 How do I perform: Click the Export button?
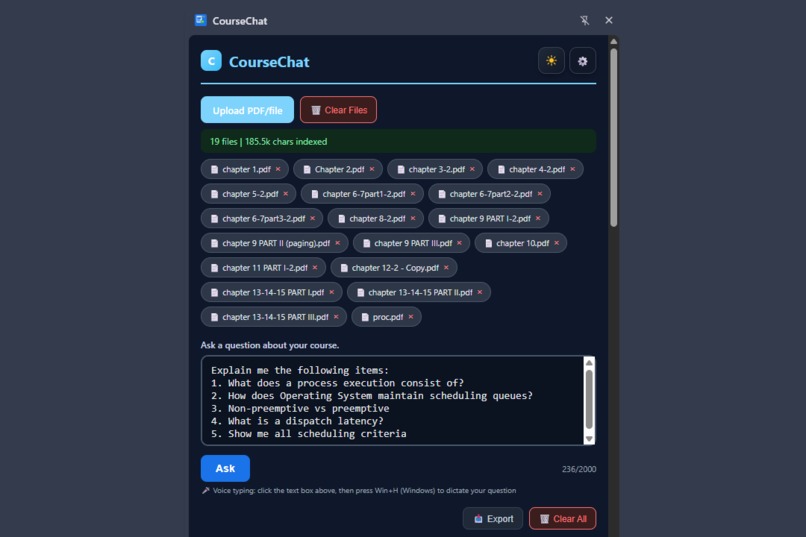492,519
